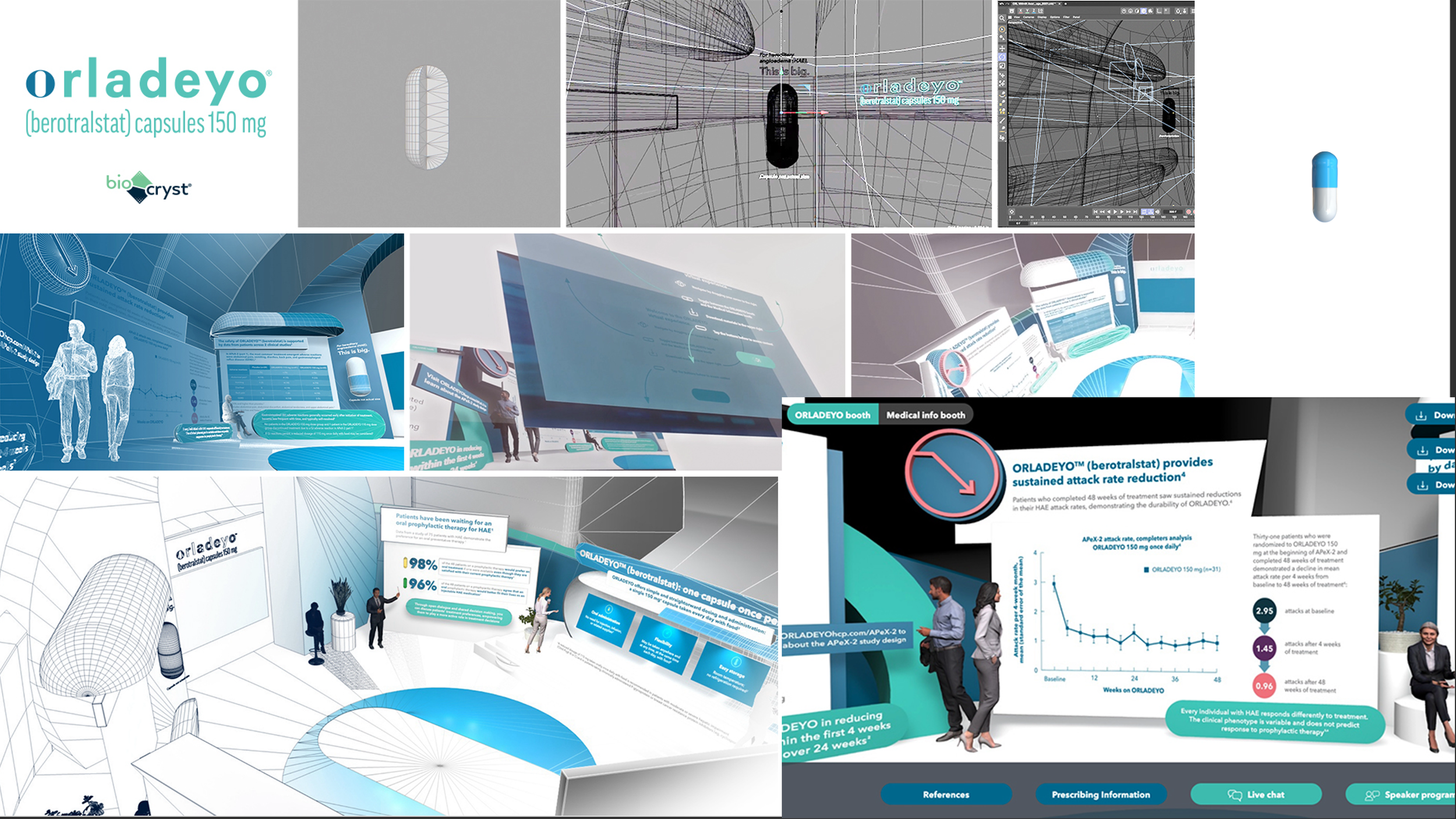The width and height of the screenshot is (1456, 819).
Task: Select the Move tool in the left toolbar
Action: click(1002, 49)
